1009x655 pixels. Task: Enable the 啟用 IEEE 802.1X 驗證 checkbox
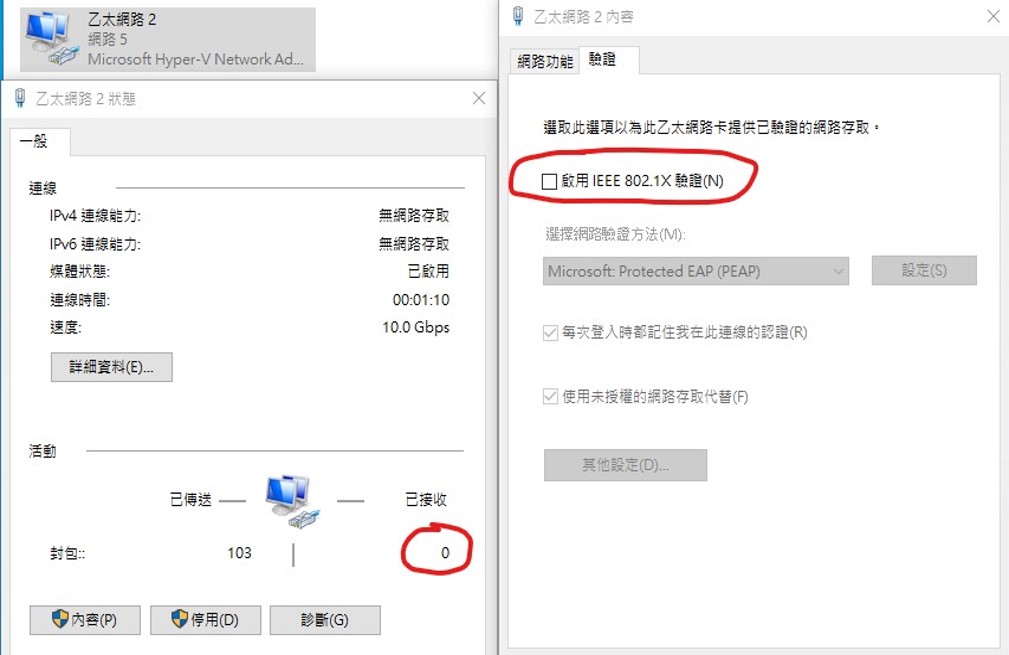pos(549,181)
